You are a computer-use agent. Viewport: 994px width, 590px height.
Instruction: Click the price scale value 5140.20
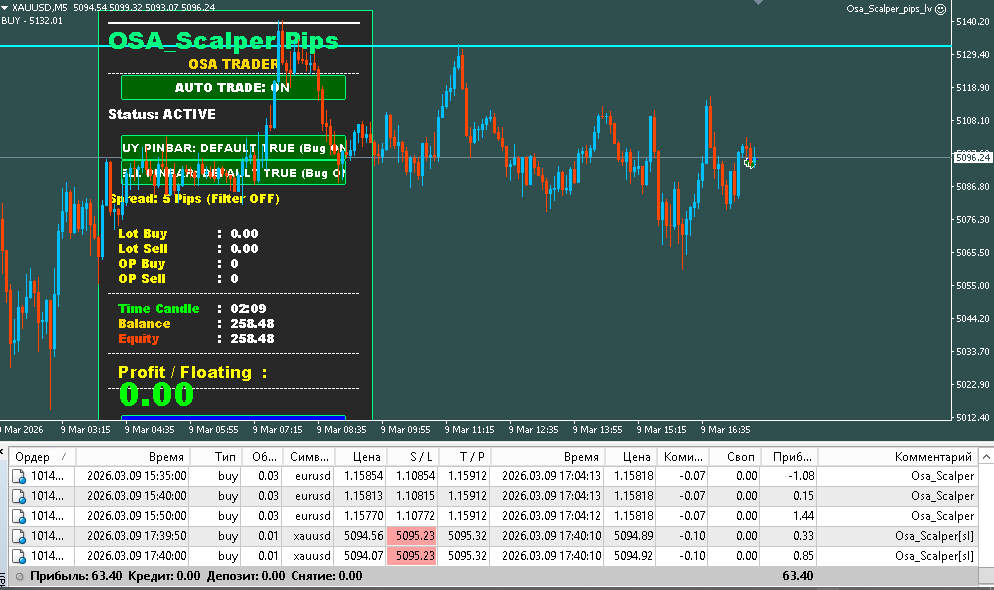coord(972,22)
